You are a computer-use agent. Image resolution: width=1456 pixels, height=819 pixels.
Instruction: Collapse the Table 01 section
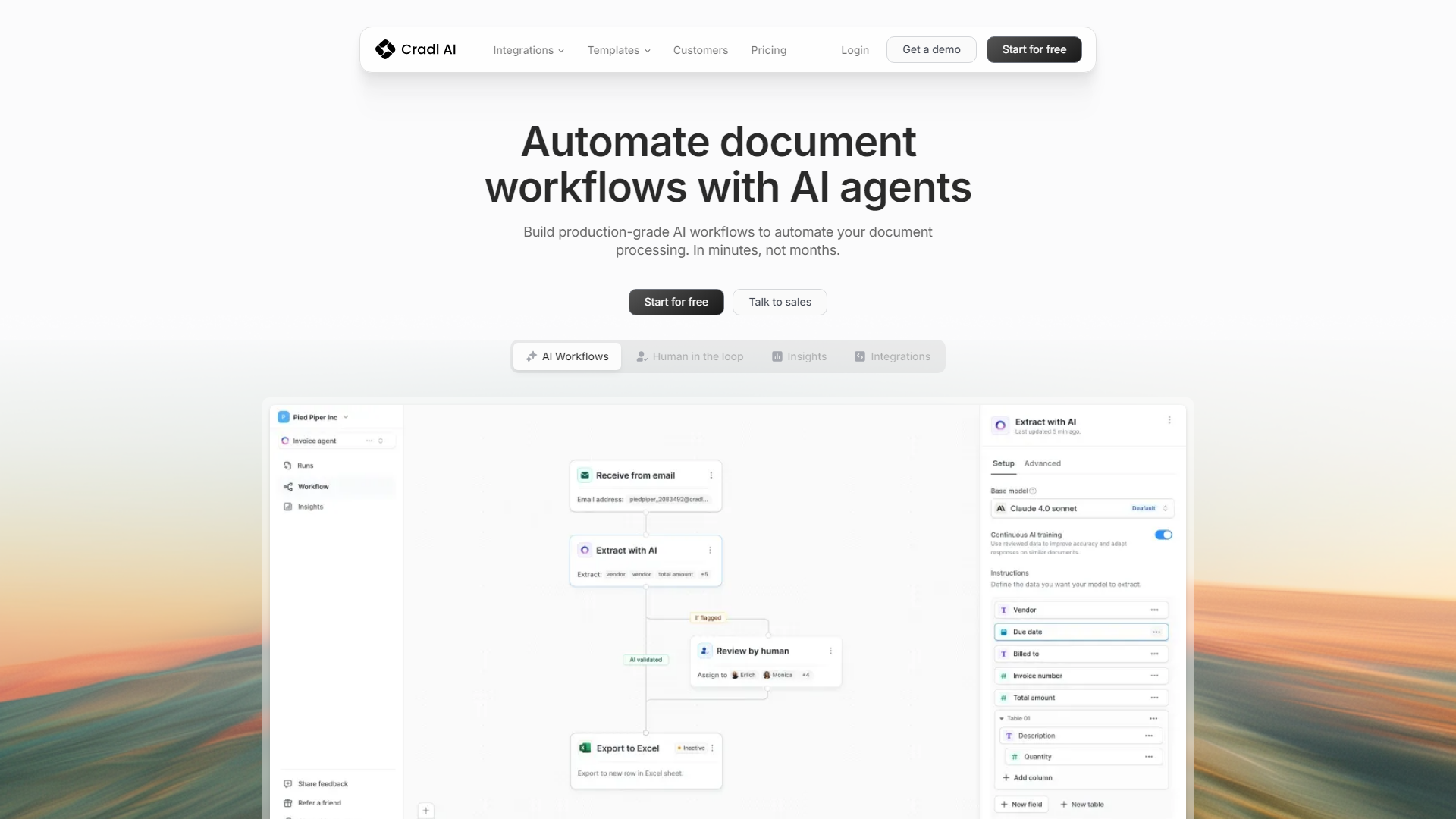(1002, 718)
